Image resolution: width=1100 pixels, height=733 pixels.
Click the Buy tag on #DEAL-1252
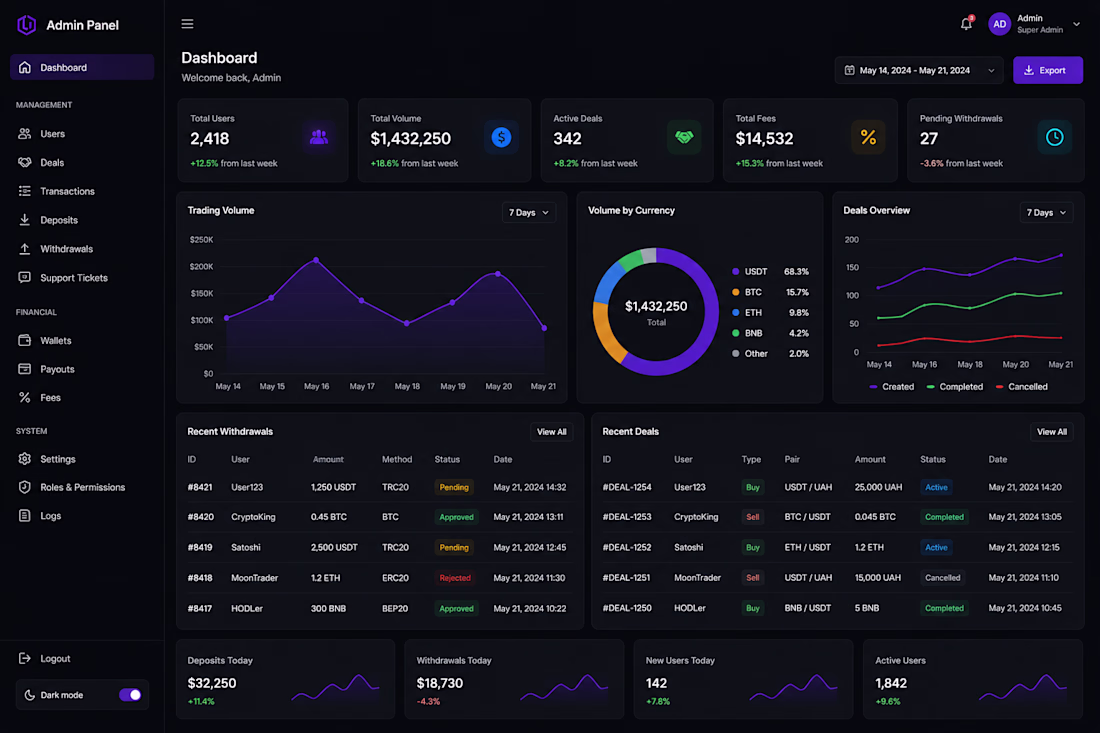[753, 547]
